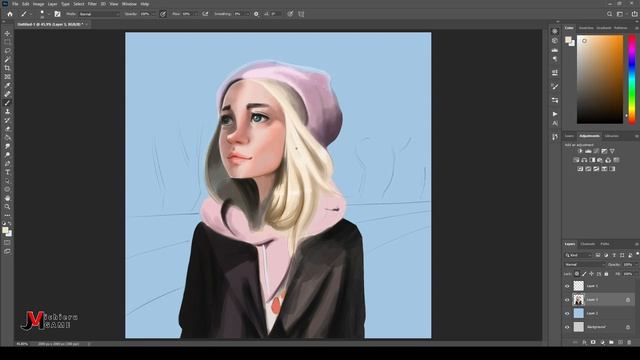Screen dimensions: 640x360
Task: Open Opacity slider dropdown in options bar
Action: pyautogui.click(x=153, y=14)
